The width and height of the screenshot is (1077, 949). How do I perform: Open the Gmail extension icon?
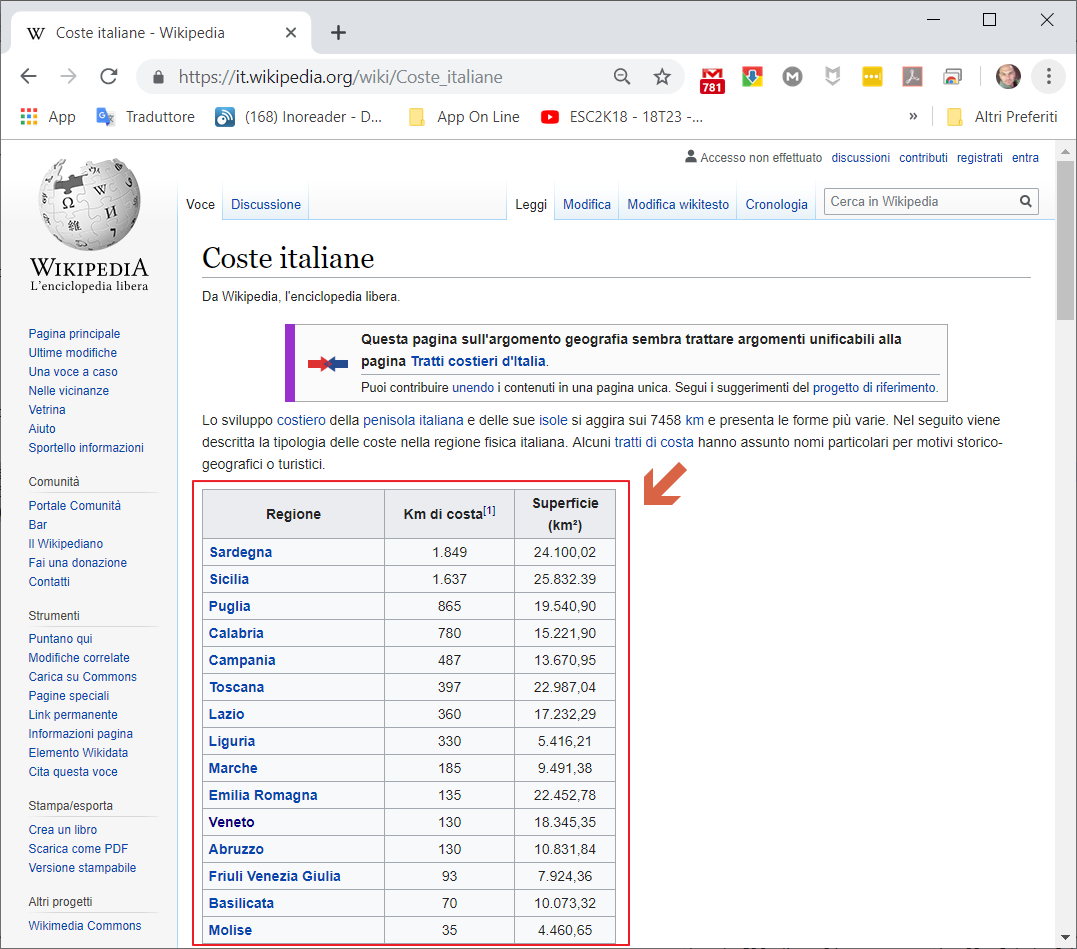[x=712, y=78]
